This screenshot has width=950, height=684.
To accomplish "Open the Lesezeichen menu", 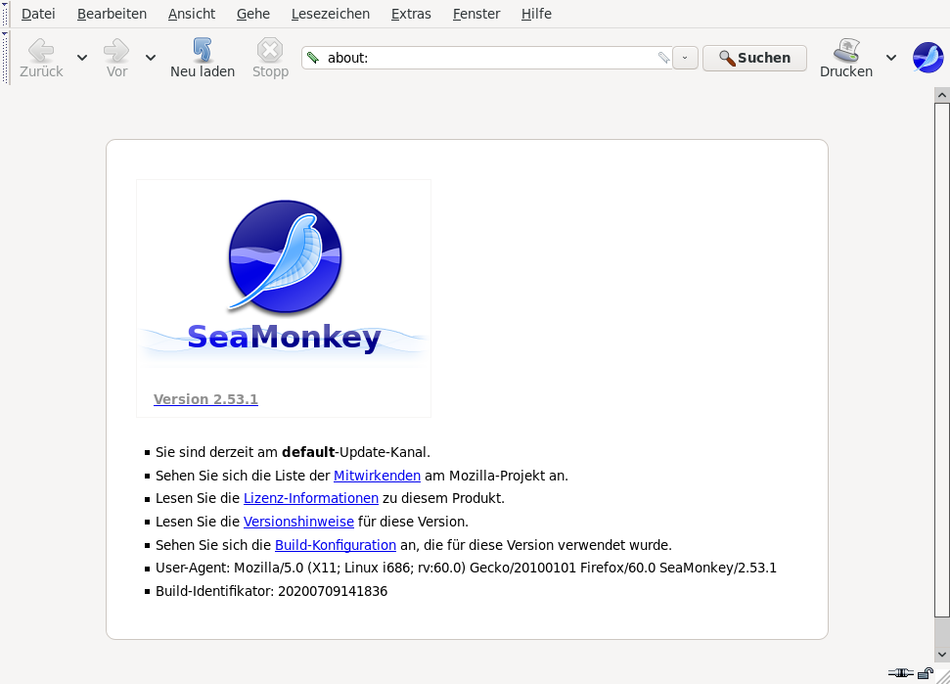I will click(330, 13).
